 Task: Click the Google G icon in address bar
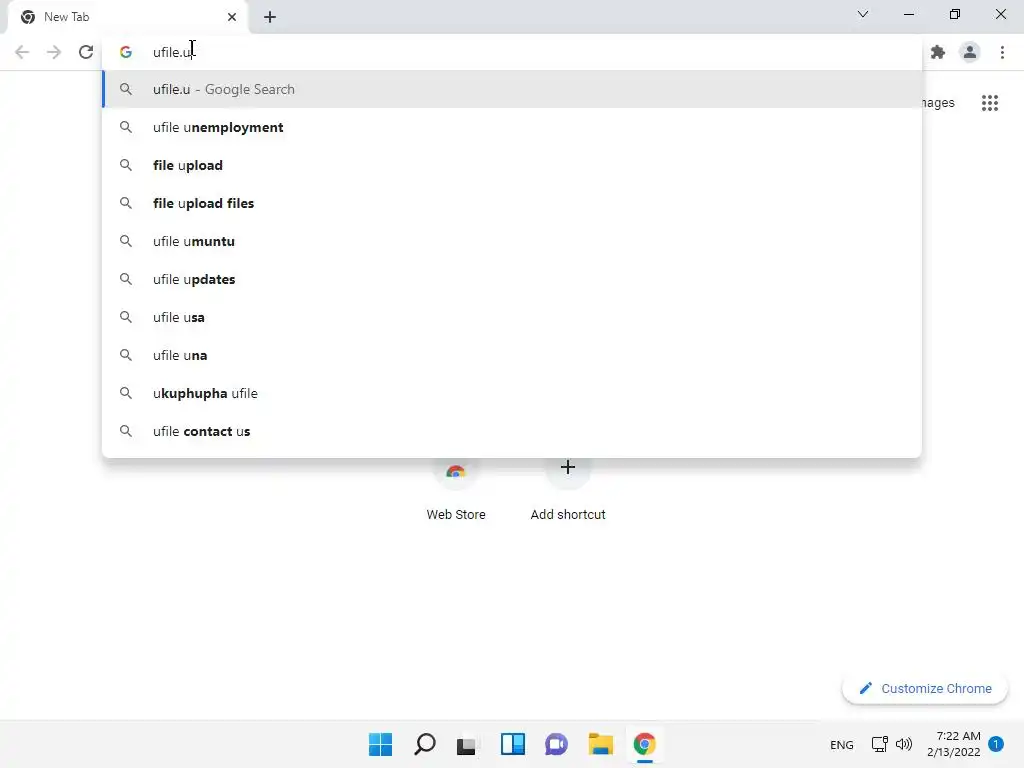(x=125, y=52)
